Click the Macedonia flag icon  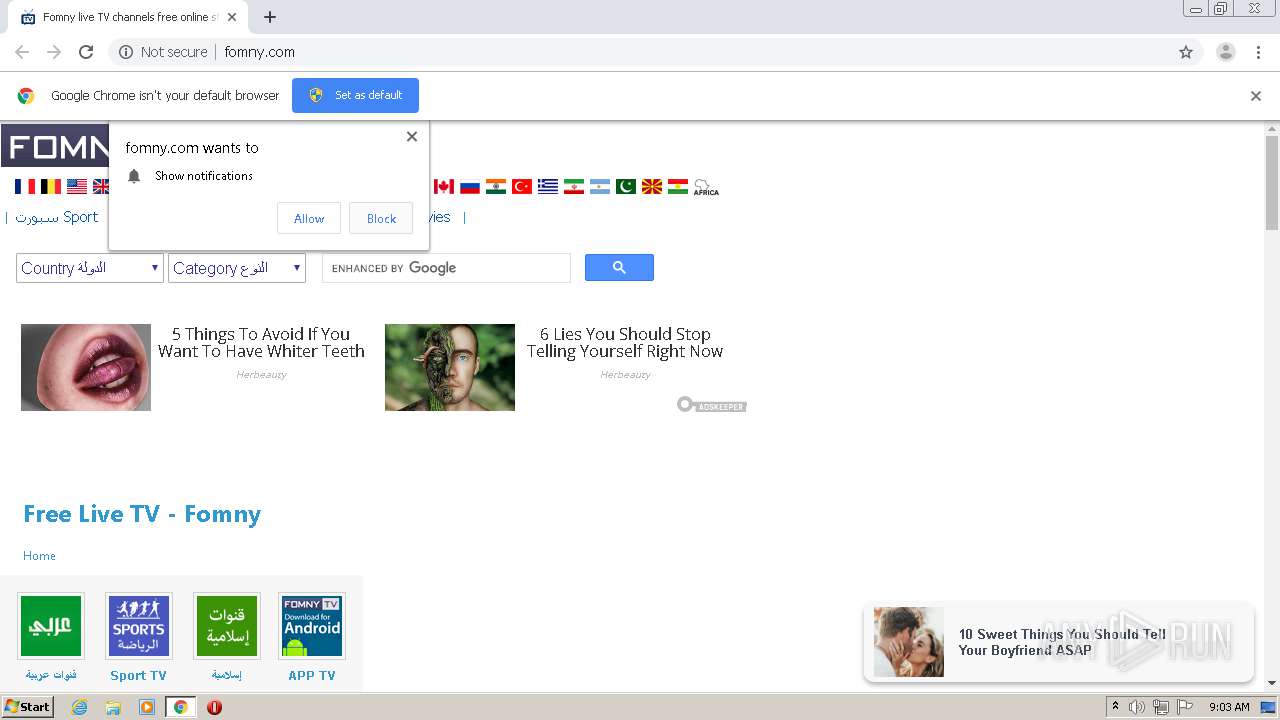tap(652, 186)
